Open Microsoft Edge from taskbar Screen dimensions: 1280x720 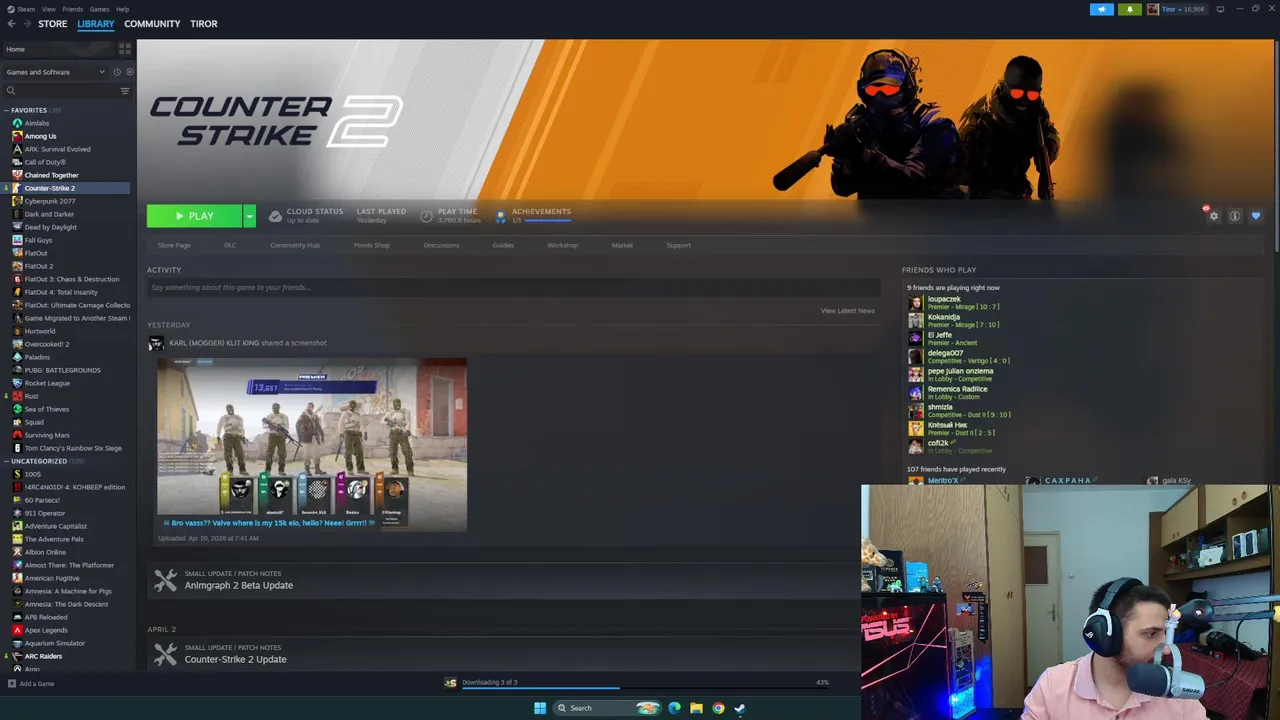pyautogui.click(x=674, y=708)
